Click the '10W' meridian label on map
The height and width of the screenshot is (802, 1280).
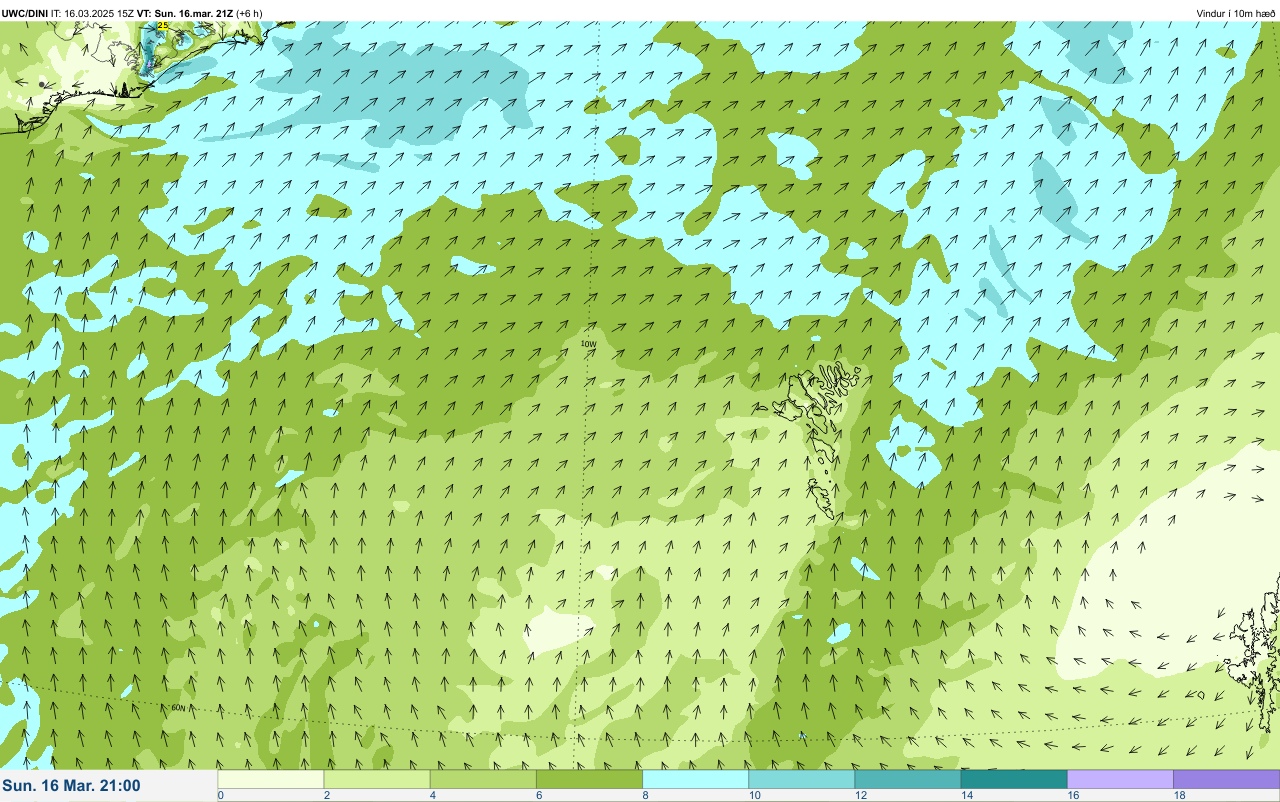pyautogui.click(x=589, y=343)
